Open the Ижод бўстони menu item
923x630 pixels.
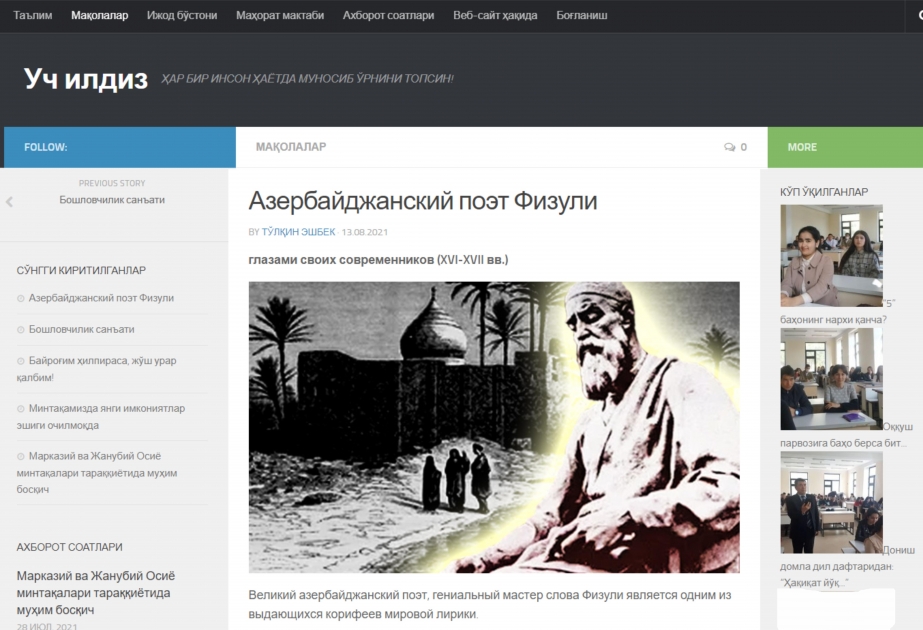(x=182, y=15)
